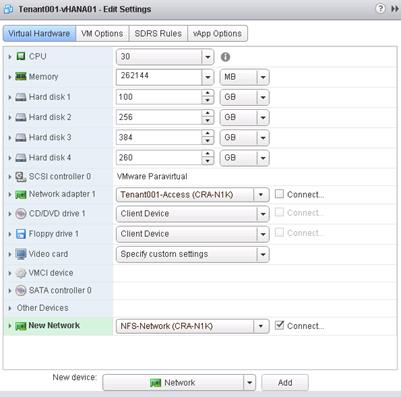Open help via the question mark icon

(x=380, y=9)
